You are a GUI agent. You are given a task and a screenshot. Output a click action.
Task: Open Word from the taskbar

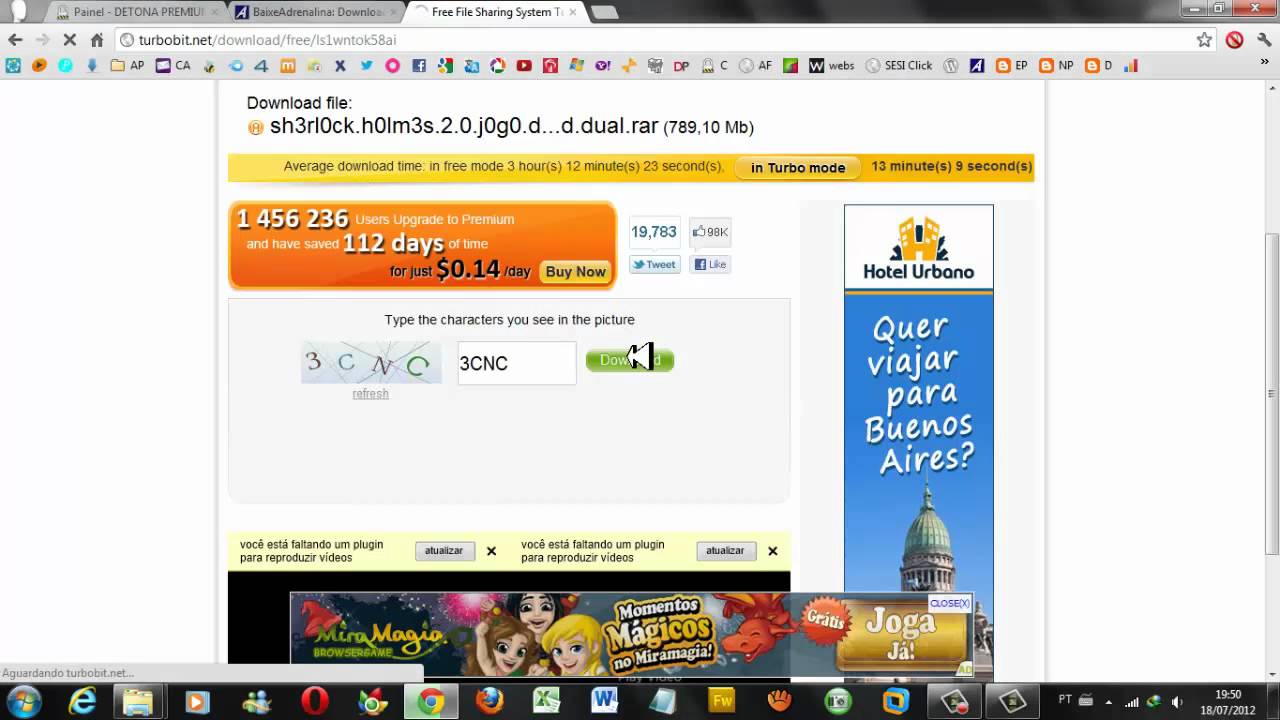pyautogui.click(x=604, y=702)
